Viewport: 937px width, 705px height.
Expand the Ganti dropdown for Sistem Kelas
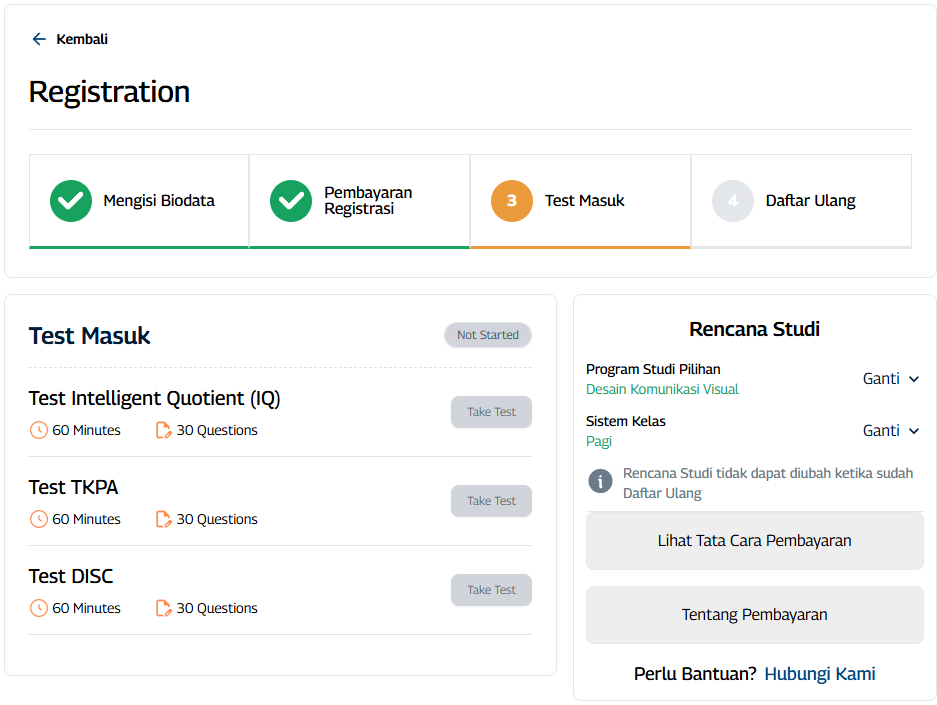(x=890, y=431)
